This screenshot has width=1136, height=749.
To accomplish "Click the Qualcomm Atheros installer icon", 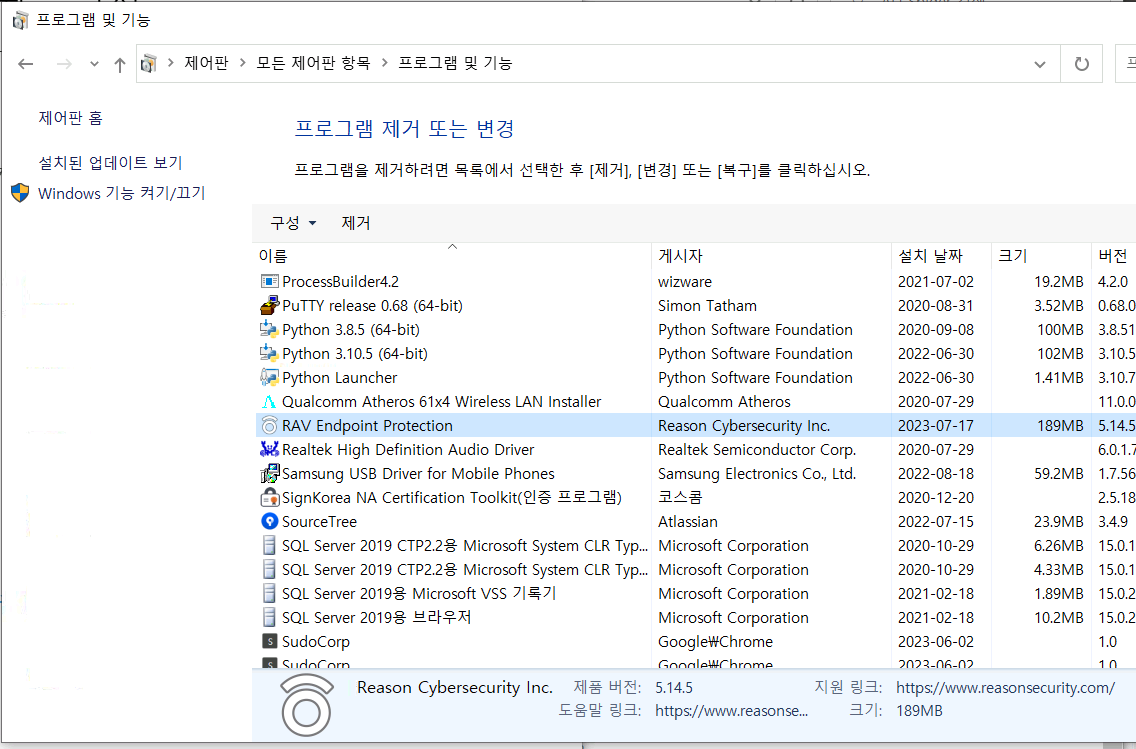I will (x=270, y=401).
